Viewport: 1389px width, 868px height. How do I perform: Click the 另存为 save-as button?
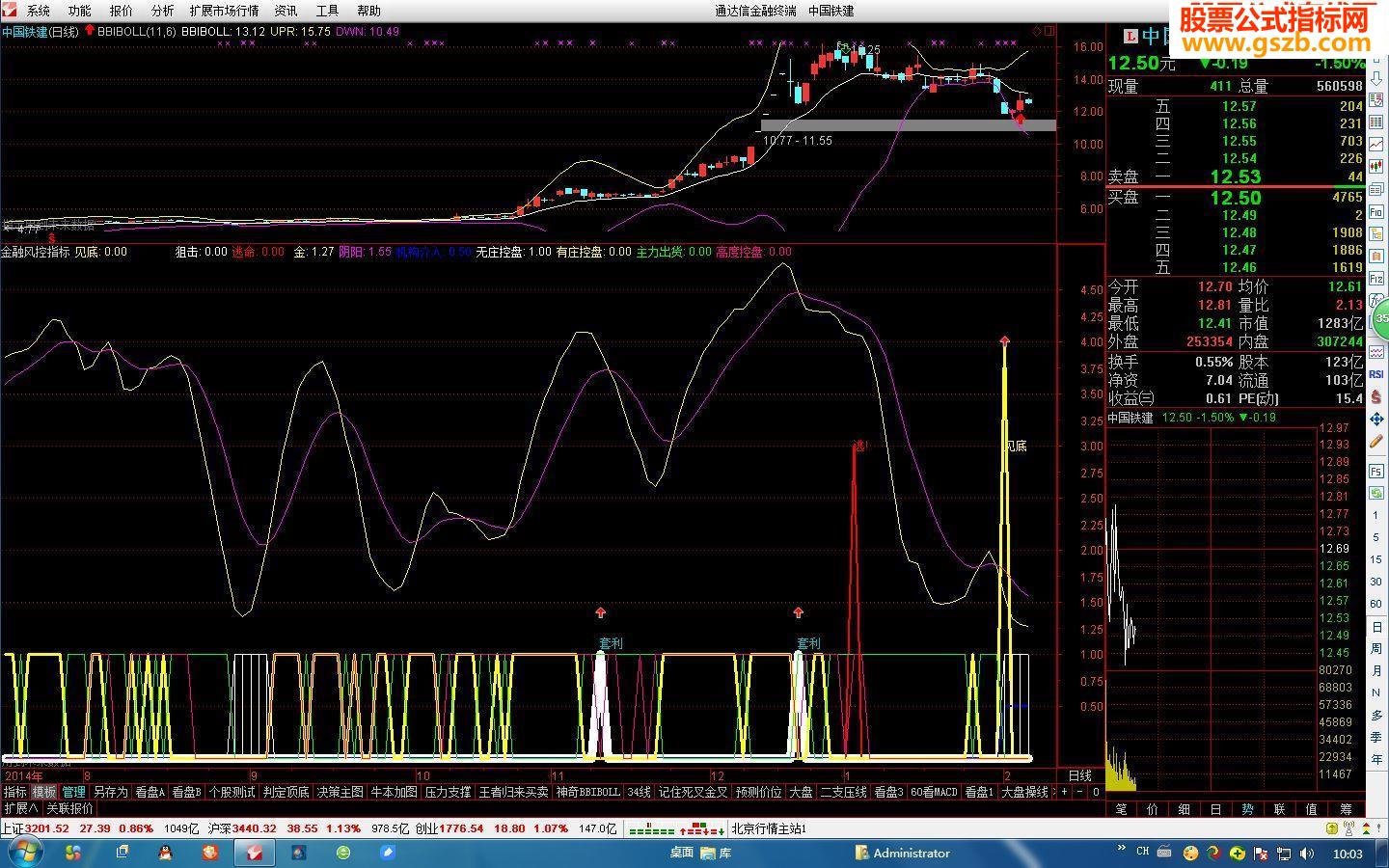click(x=111, y=792)
